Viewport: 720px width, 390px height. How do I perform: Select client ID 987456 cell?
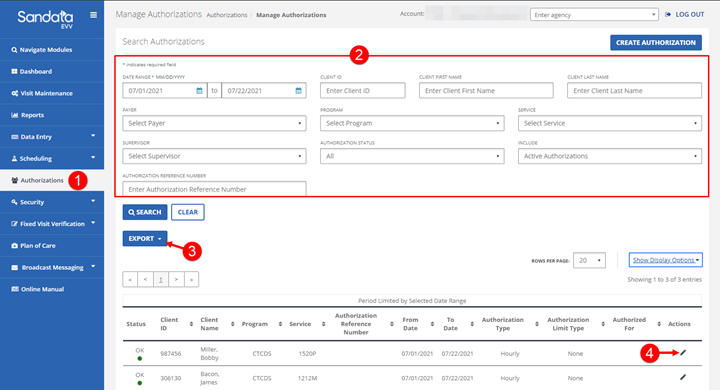170,354
